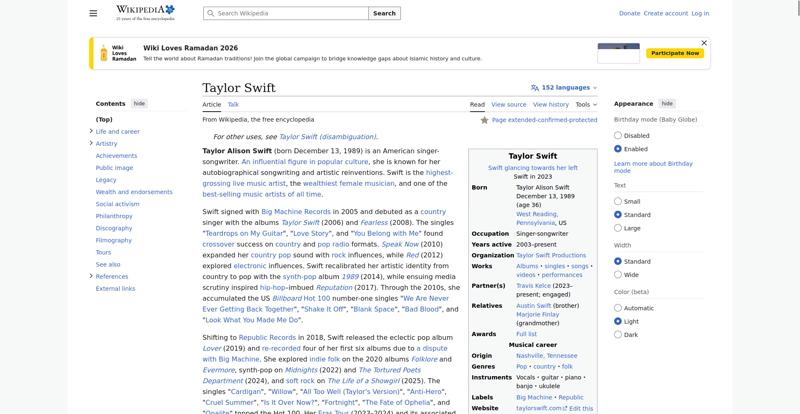Viewport: 800px width, 414px height.
Task: Click the taylorswift.com external link icon
Action: (x=566, y=408)
